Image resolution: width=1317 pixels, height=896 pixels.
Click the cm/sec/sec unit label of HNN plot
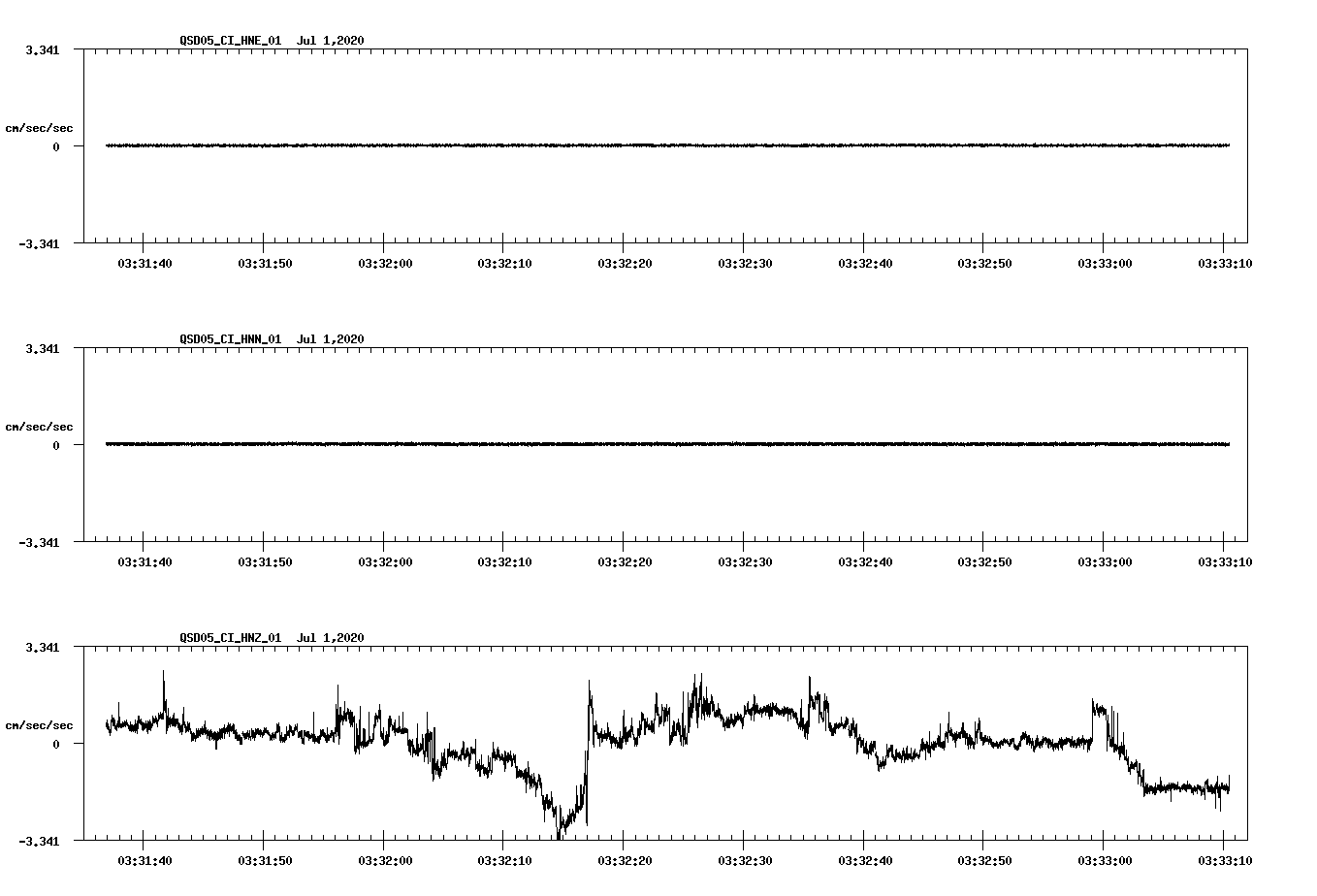point(39,427)
